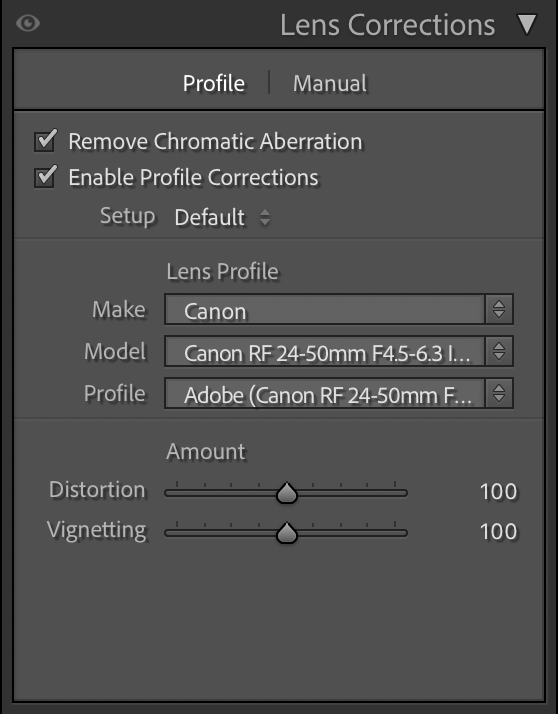Click the Distortion slider handle
This screenshot has width=558, height=714.
pyautogui.click(x=287, y=493)
